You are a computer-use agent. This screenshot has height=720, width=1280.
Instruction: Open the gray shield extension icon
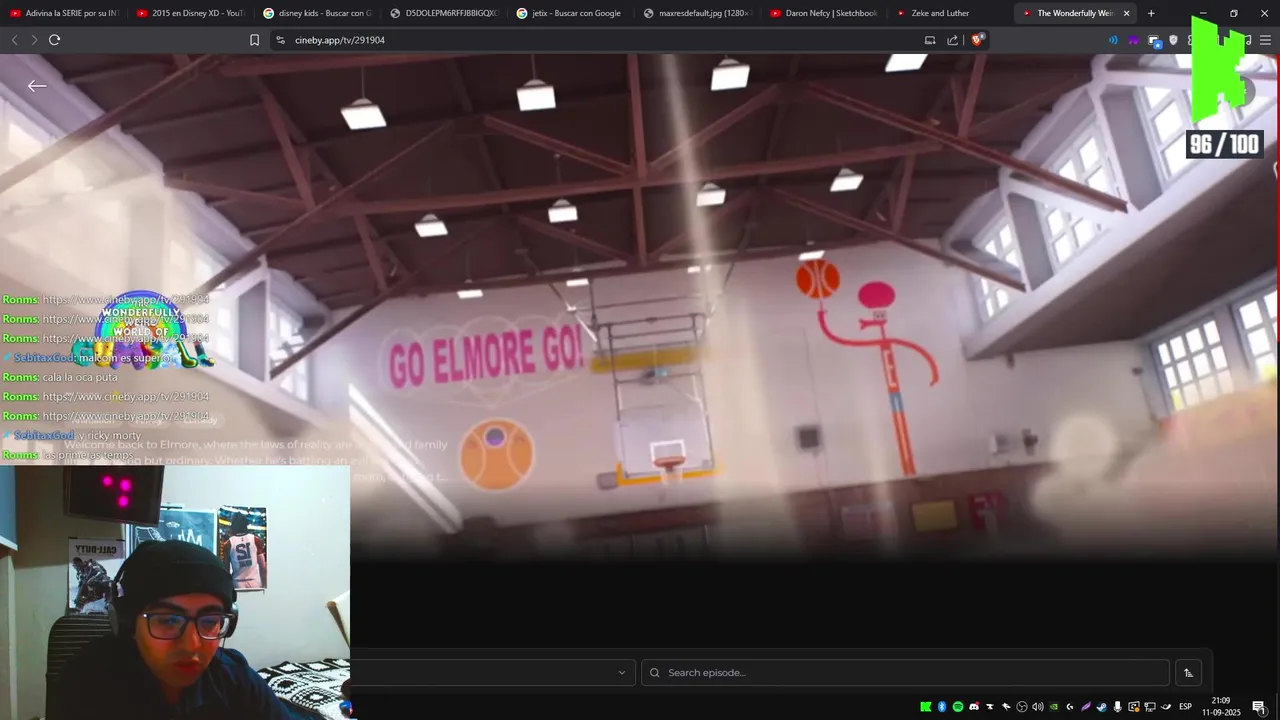click(x=1173, y=40)
